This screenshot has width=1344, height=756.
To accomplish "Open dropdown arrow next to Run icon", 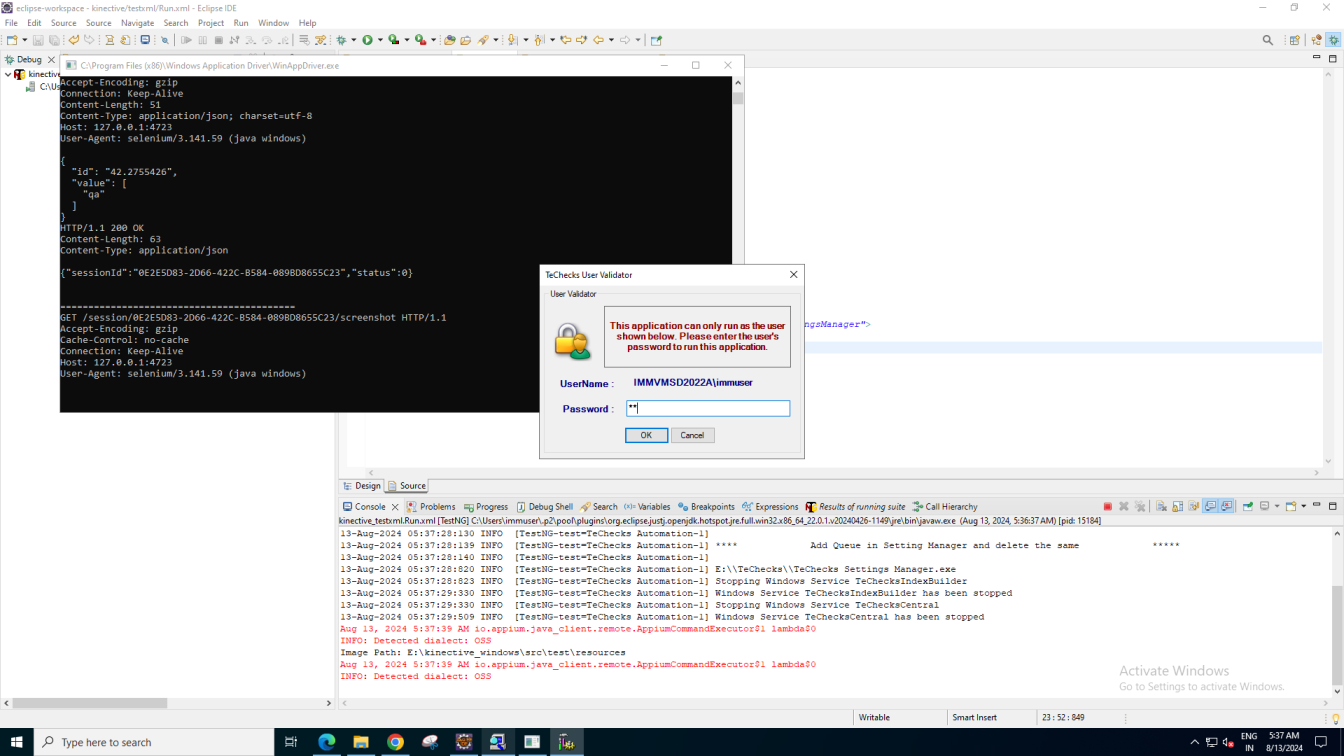I will [x=380, y=40].
